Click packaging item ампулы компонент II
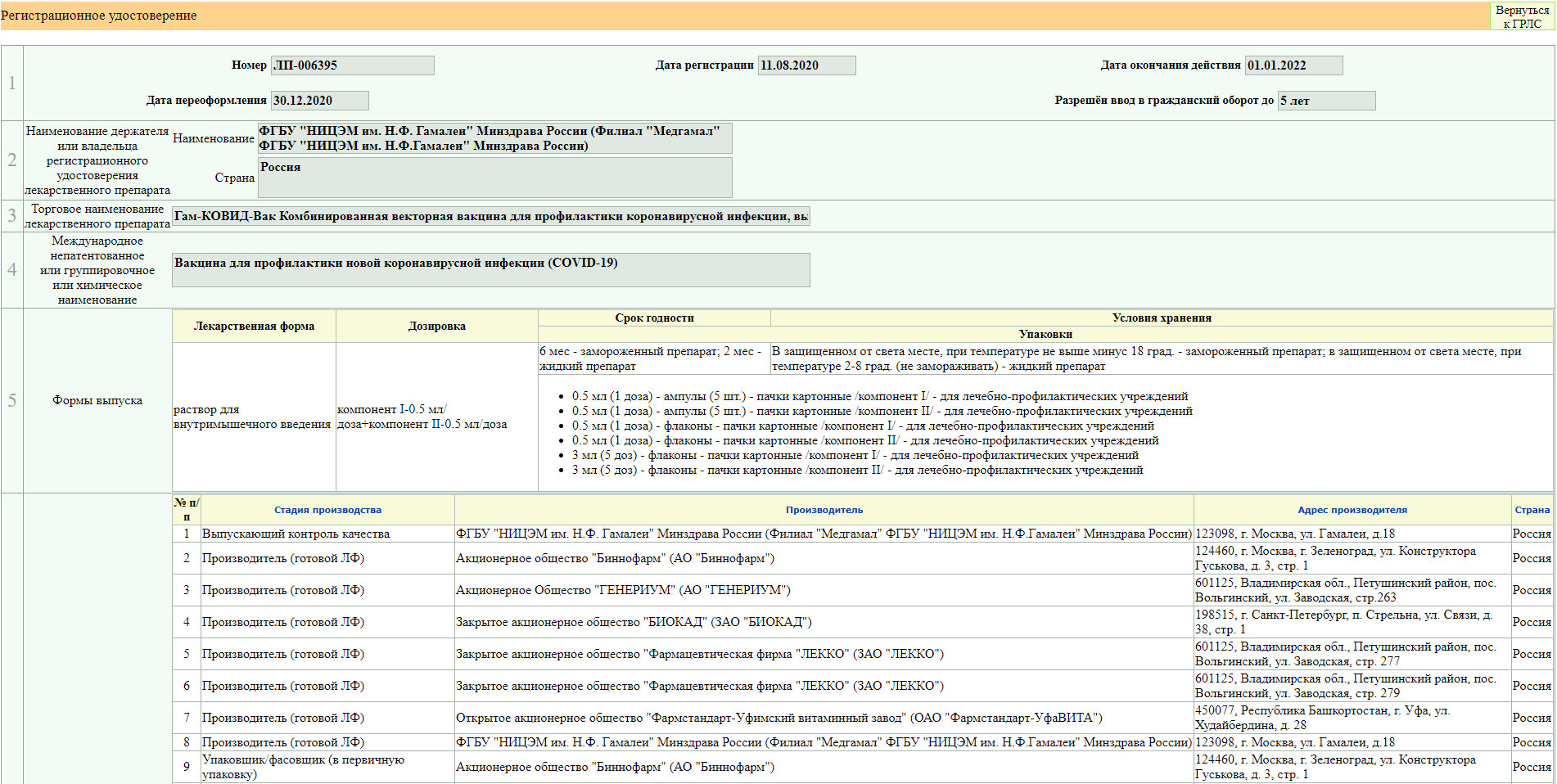 882,411
